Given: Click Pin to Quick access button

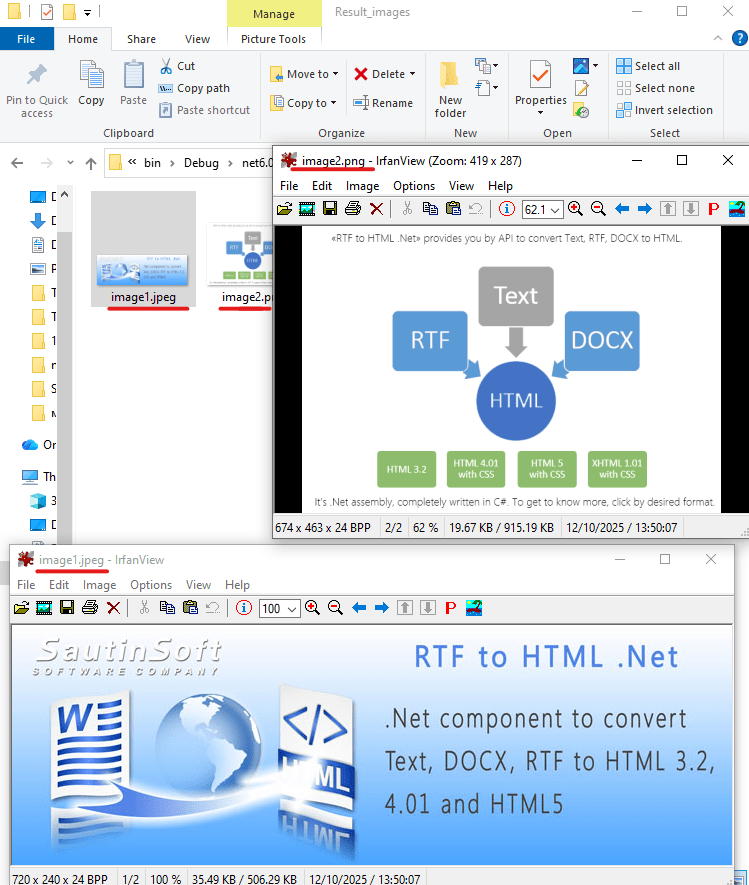Looking at the screenshot, I should (x=37, y=90).
